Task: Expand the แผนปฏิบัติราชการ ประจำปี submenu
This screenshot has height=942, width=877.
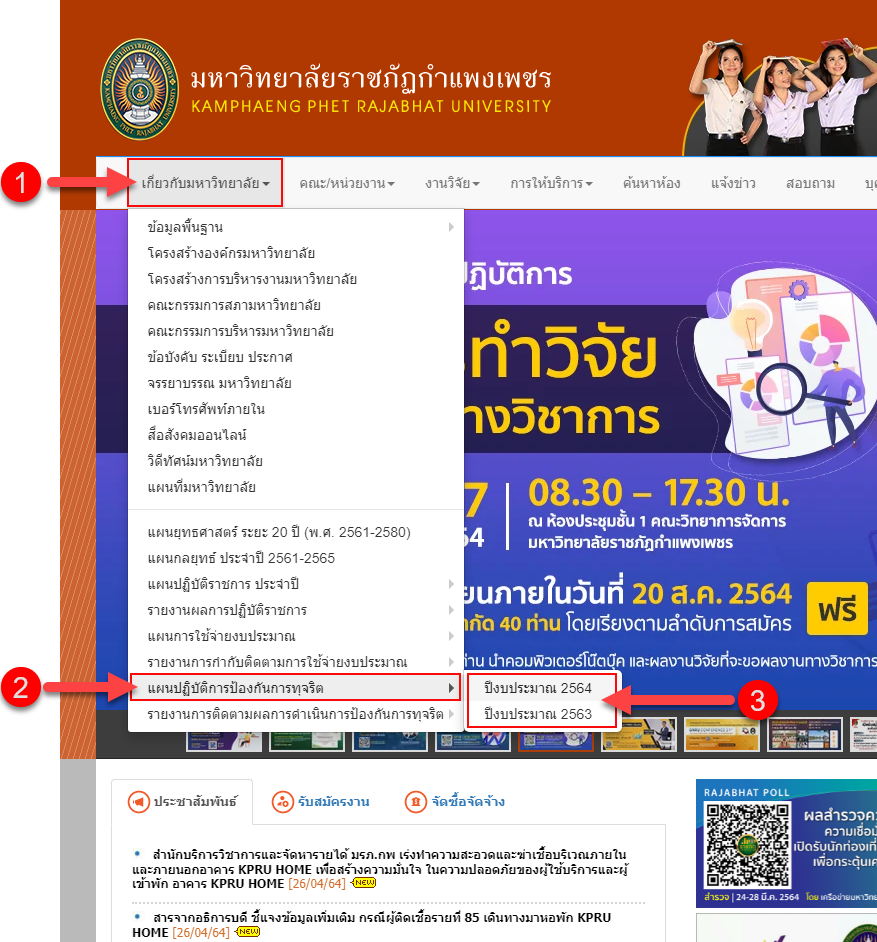Action: pyautogui.click(x=296, y=584)
